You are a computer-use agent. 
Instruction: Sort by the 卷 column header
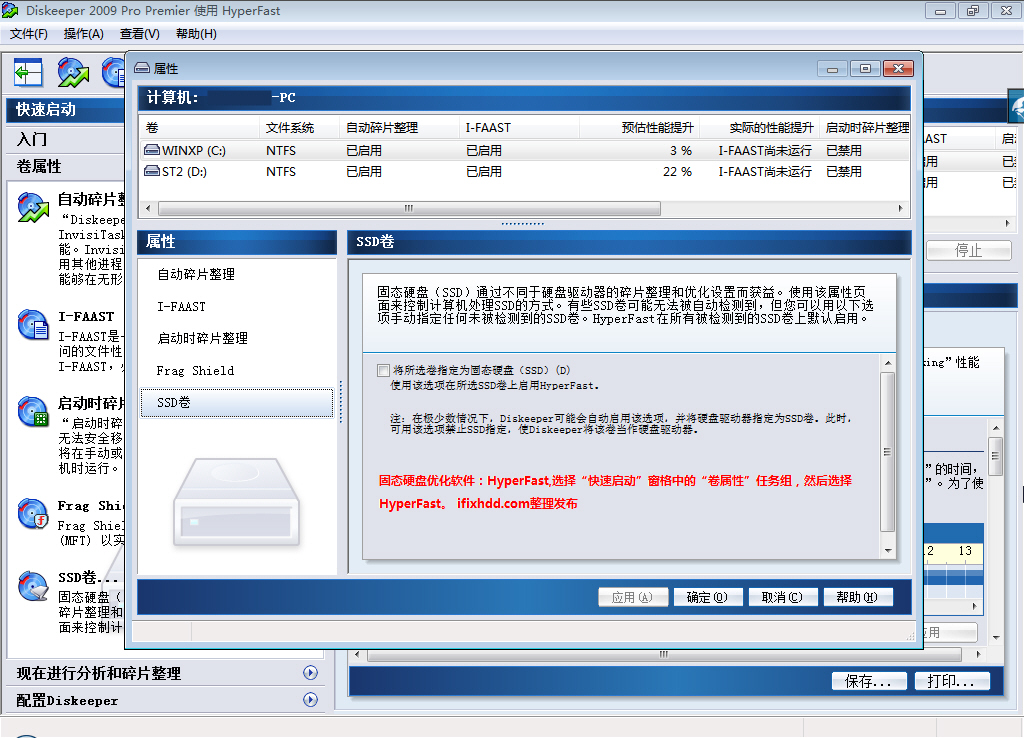click(x=200, y=127)
